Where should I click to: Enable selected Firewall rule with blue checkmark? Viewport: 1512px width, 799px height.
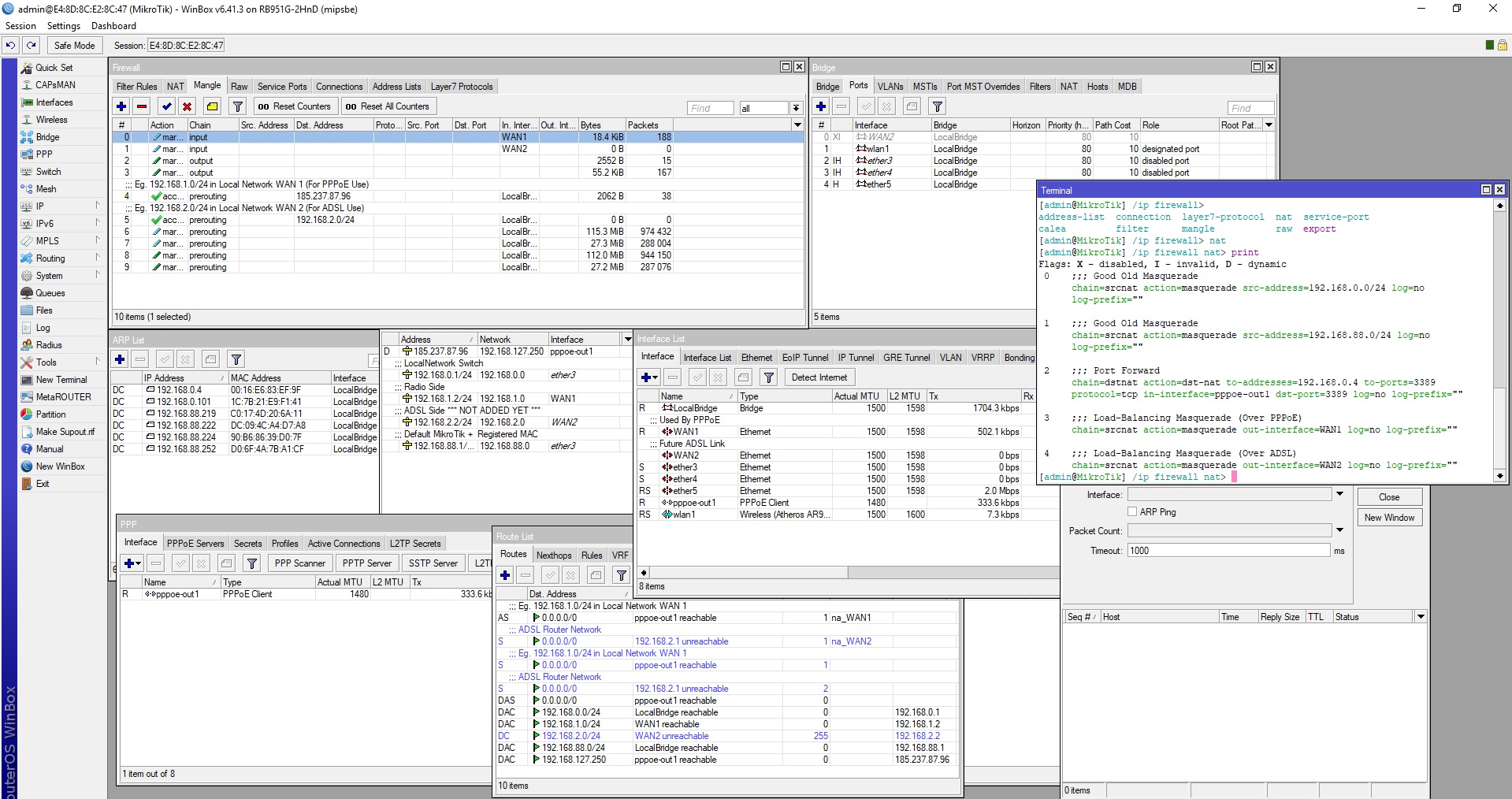pyautogui.click(x=166, y=106)
